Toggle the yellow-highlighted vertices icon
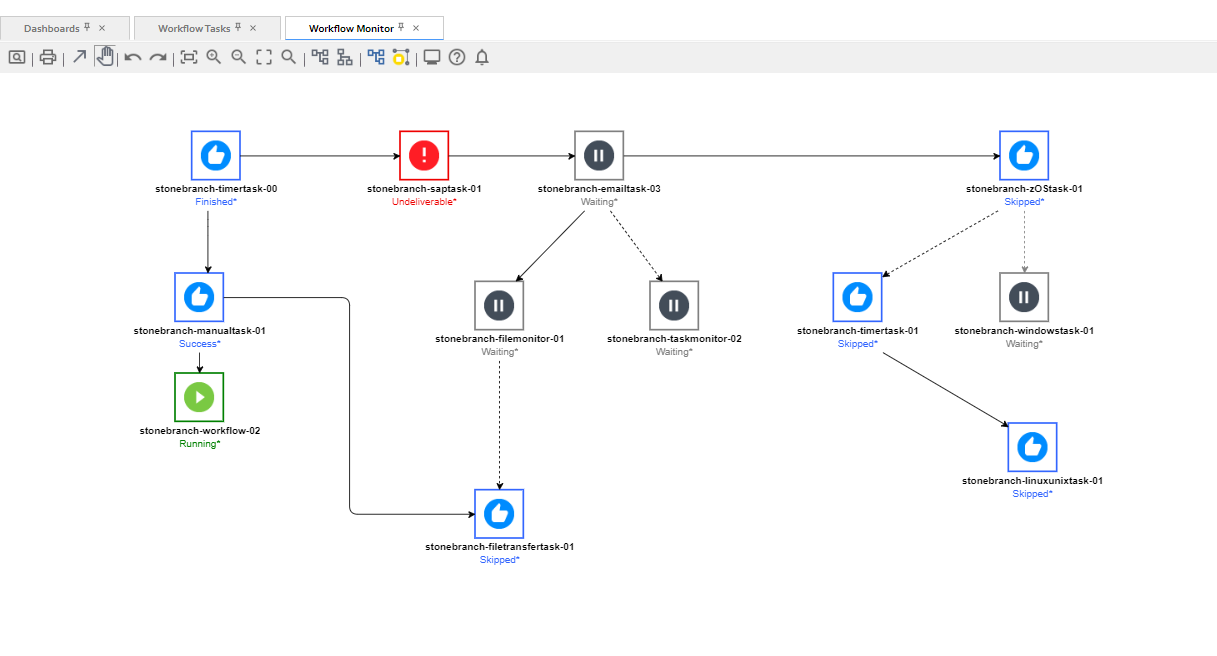This screenshot has width=1217, height=656. pos(401,58)
